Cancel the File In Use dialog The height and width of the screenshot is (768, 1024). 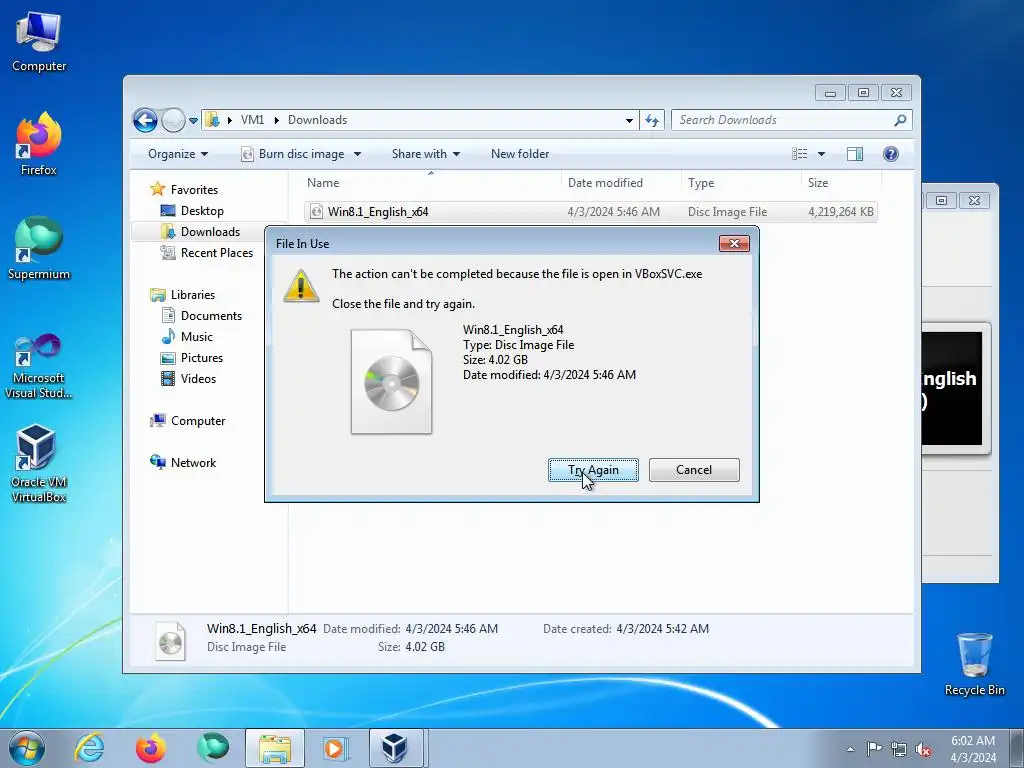coord(694,470)
